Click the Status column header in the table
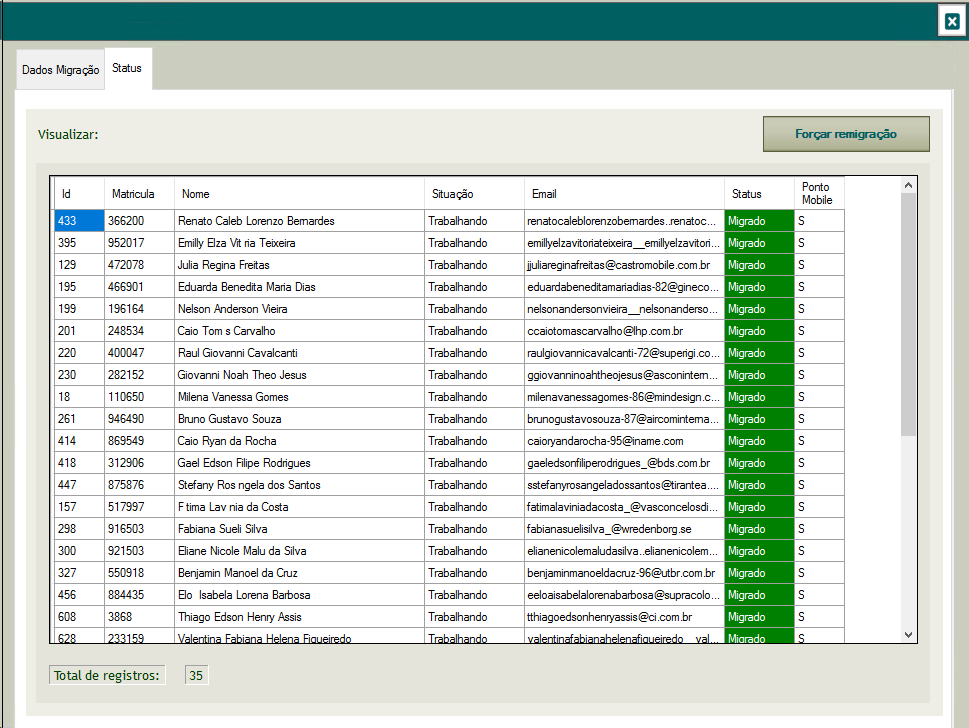 point(759,193)
